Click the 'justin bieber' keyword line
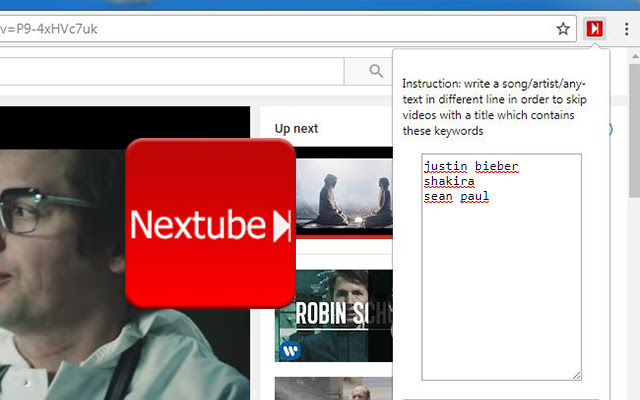The width and height of the screenshot is (640, 400). [x=471, y=166]
